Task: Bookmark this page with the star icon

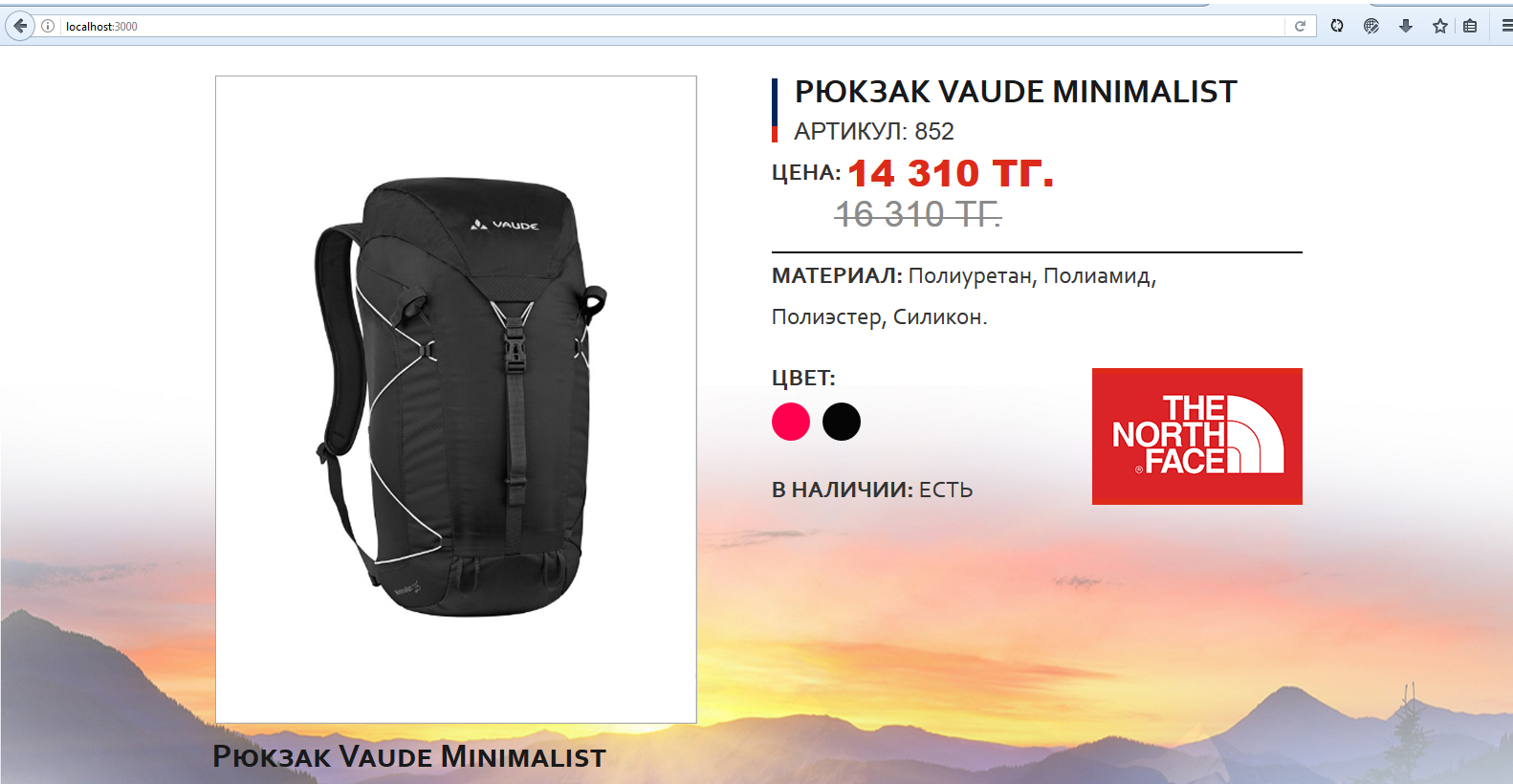Action: click(1440, 26)
